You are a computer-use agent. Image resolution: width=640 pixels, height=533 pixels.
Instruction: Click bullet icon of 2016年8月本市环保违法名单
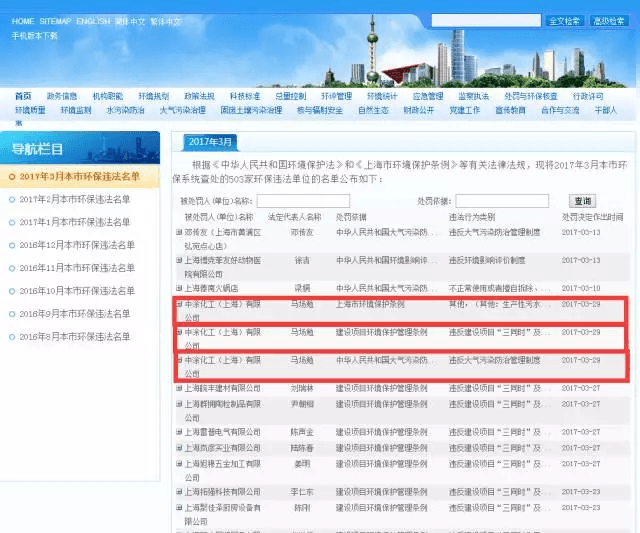(x=12, y=335)
